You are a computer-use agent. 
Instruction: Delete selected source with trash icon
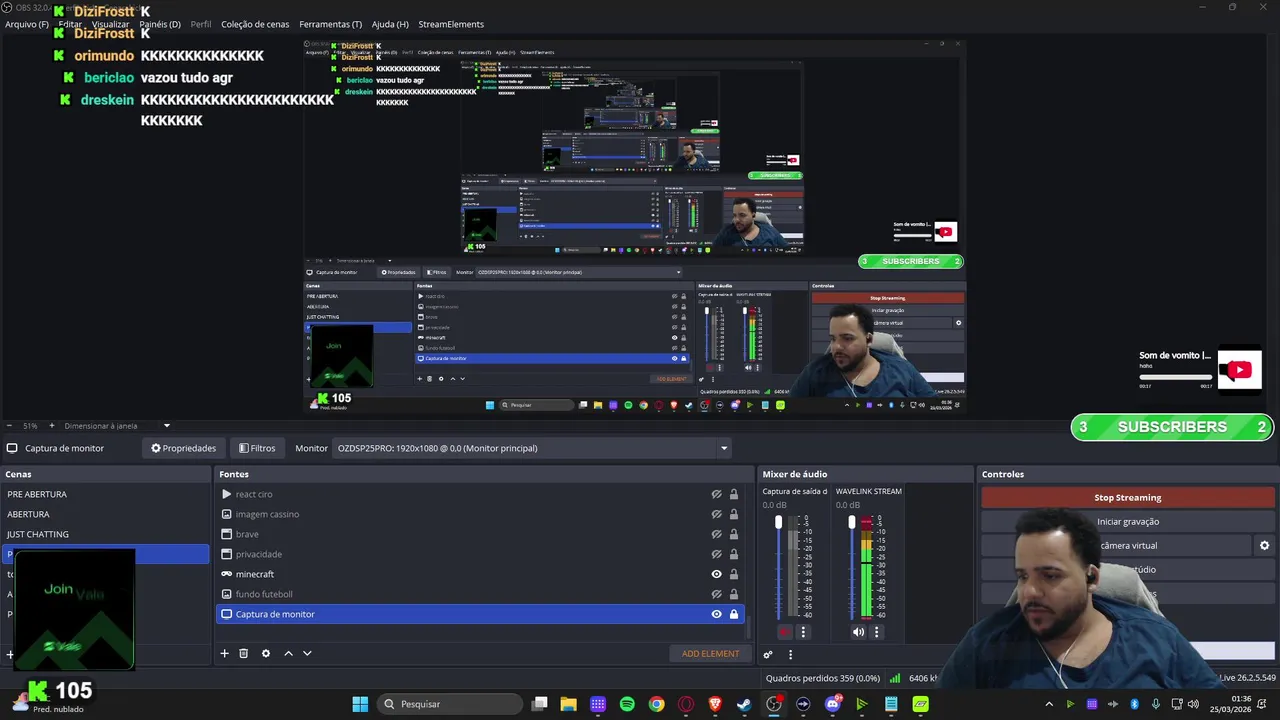coord(243,653)
